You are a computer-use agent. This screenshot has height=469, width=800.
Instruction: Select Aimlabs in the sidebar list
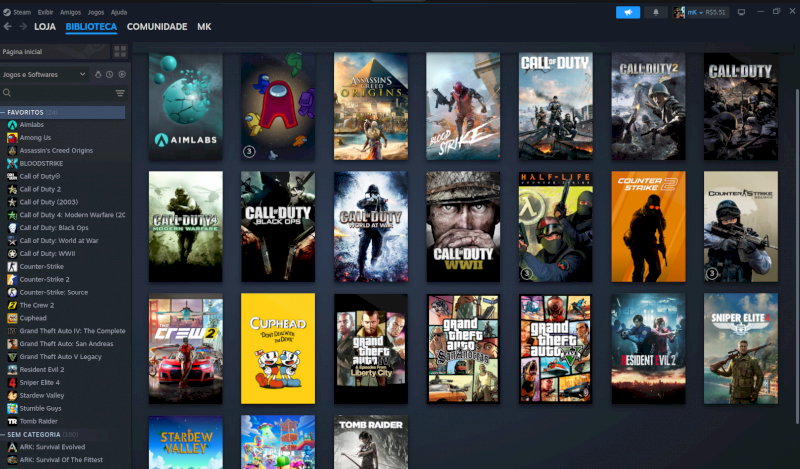coord(32,125)
